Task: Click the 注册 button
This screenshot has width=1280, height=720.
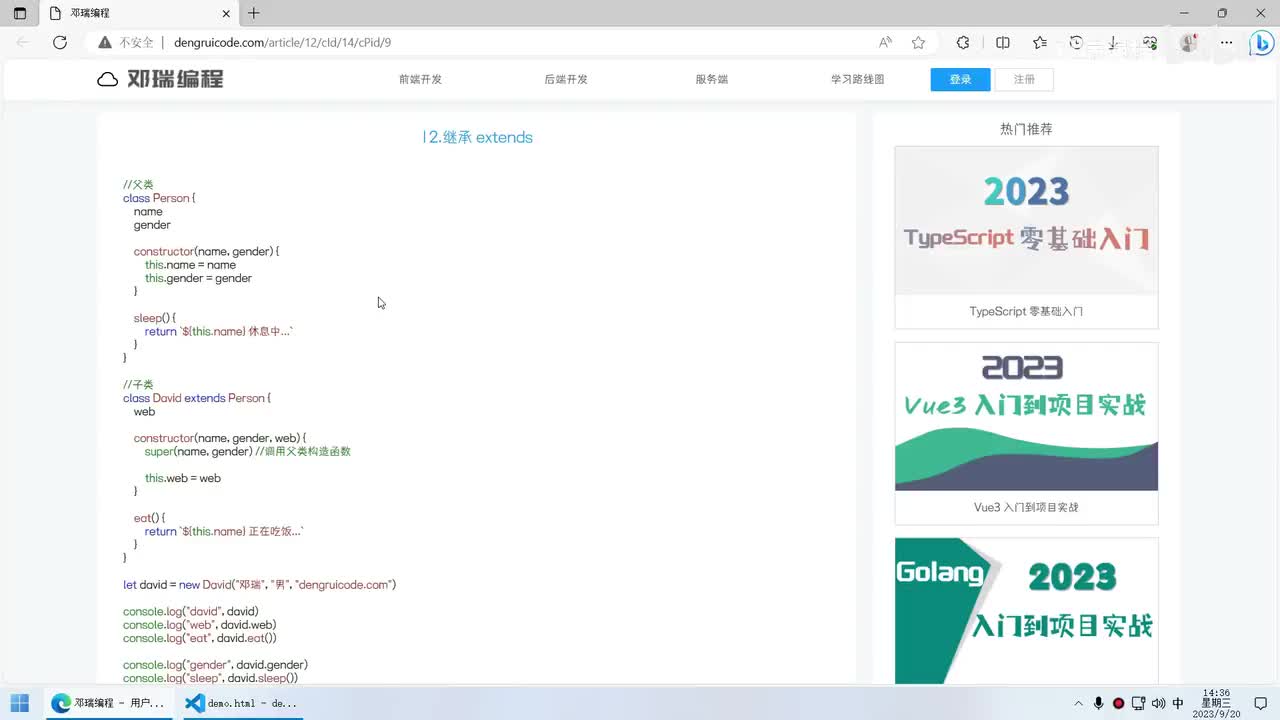Action: [x=1024, y=79]
